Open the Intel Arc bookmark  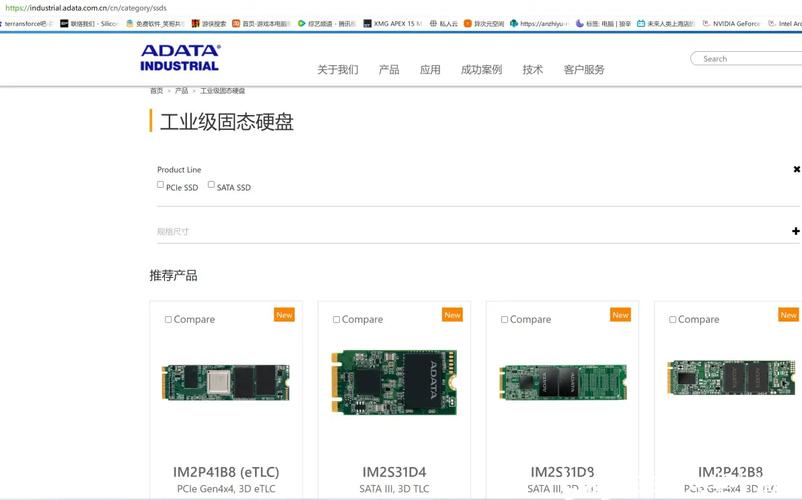click(785, 24)
